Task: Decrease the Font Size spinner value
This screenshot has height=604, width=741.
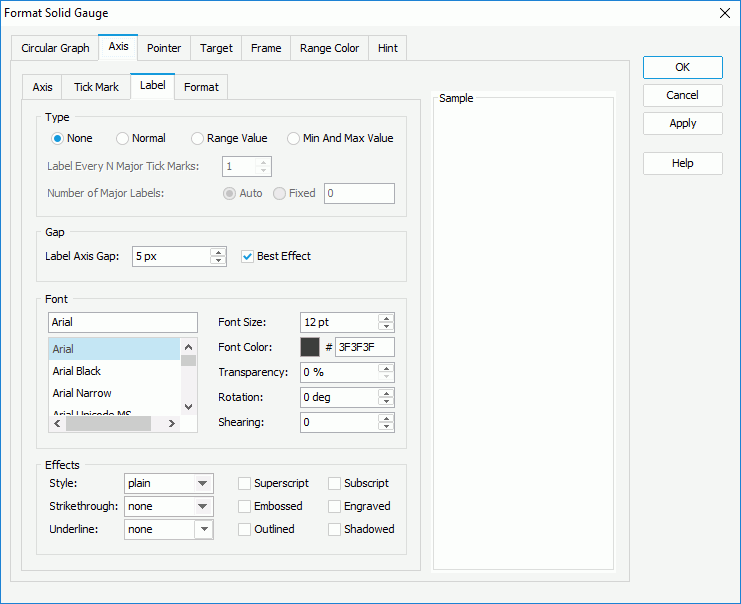Action: [386, 327]
